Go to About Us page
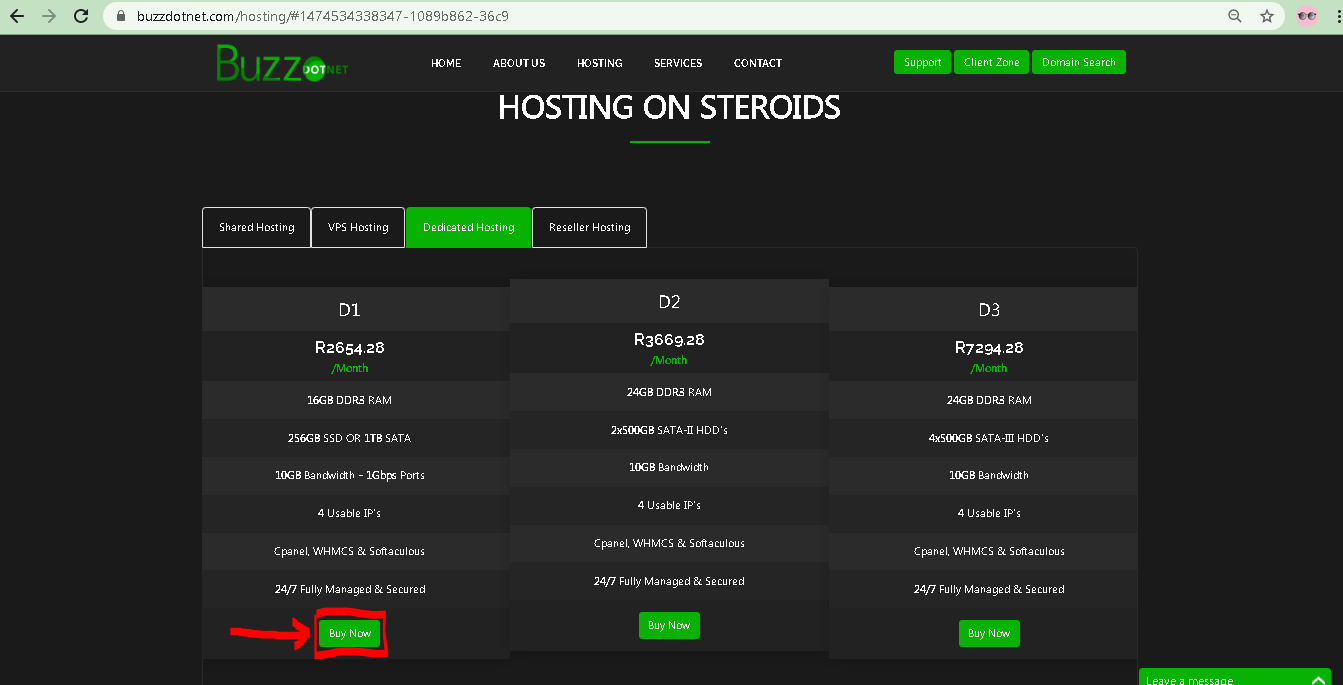Image resolution: width=1343 pixels, height=685 pixels. click(519, 63)
